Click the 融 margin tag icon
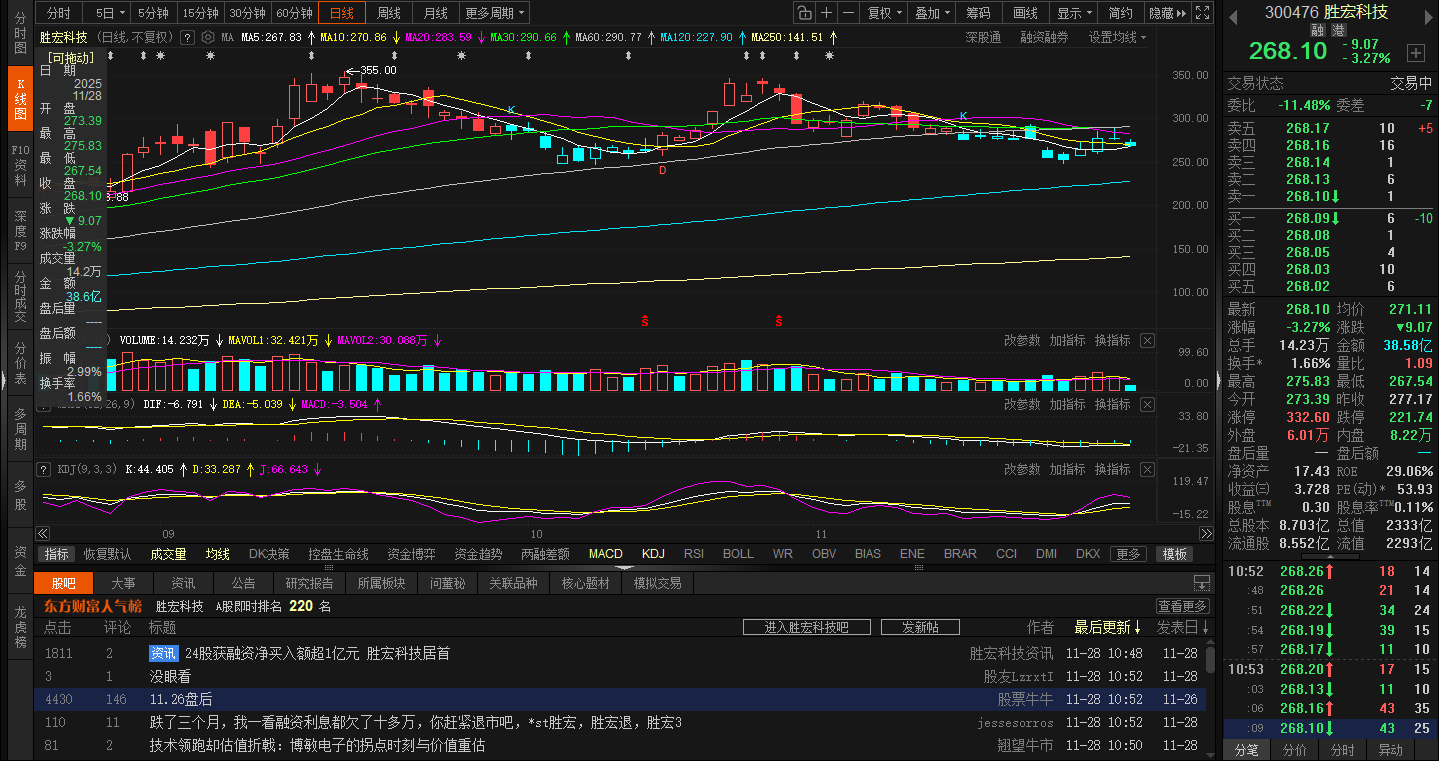1439x761 pixels. point(1319,30)
